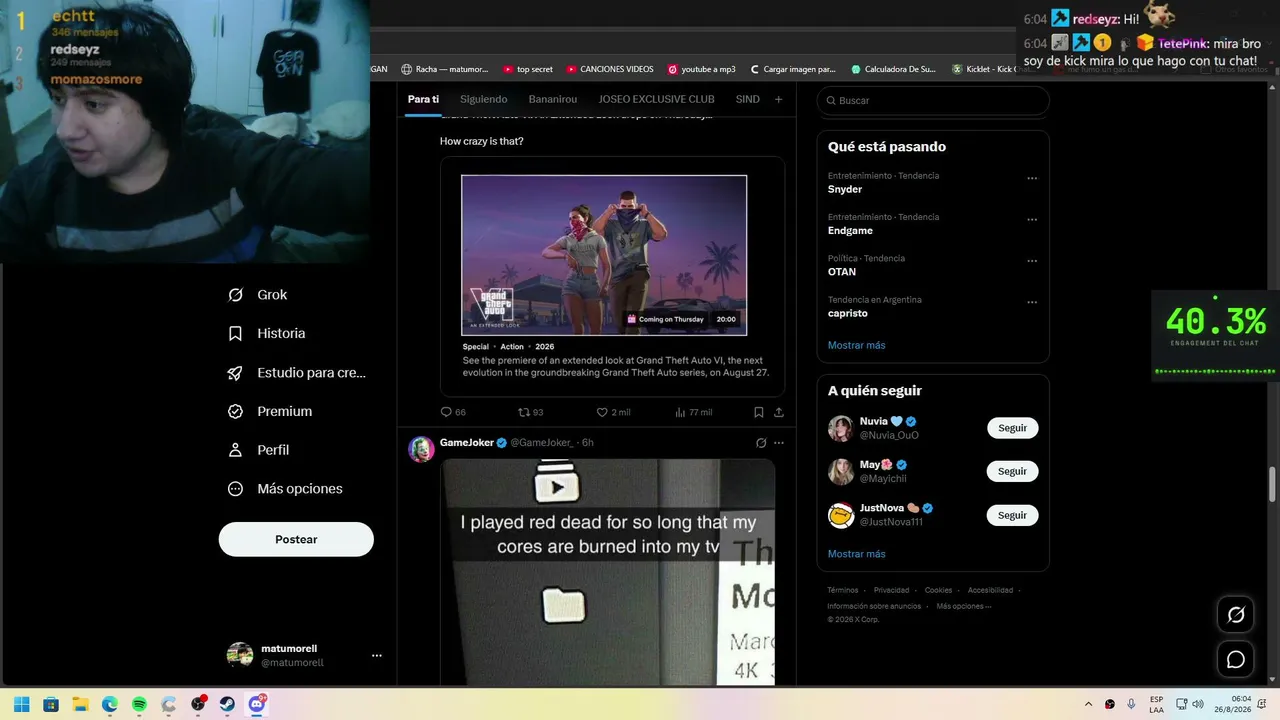Open the Windows Start menu
This screenshot has width=1280, height=720.
pos(21,704)
